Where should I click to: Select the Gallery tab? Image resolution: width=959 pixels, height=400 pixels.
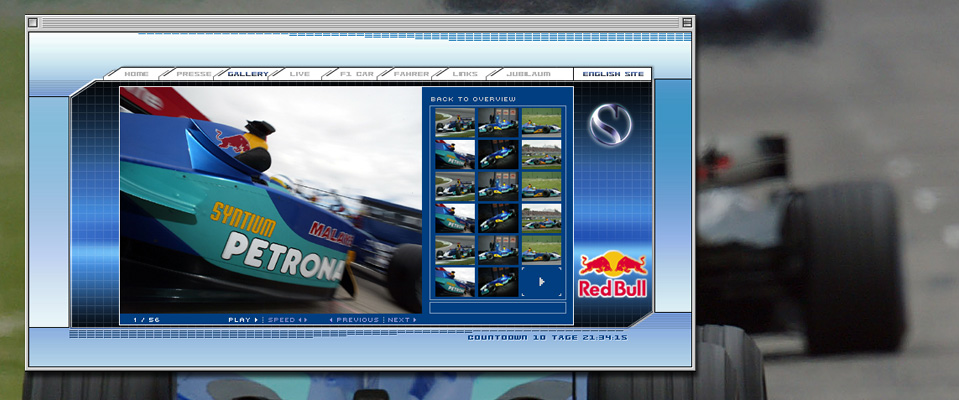click(x=248, y=74)
